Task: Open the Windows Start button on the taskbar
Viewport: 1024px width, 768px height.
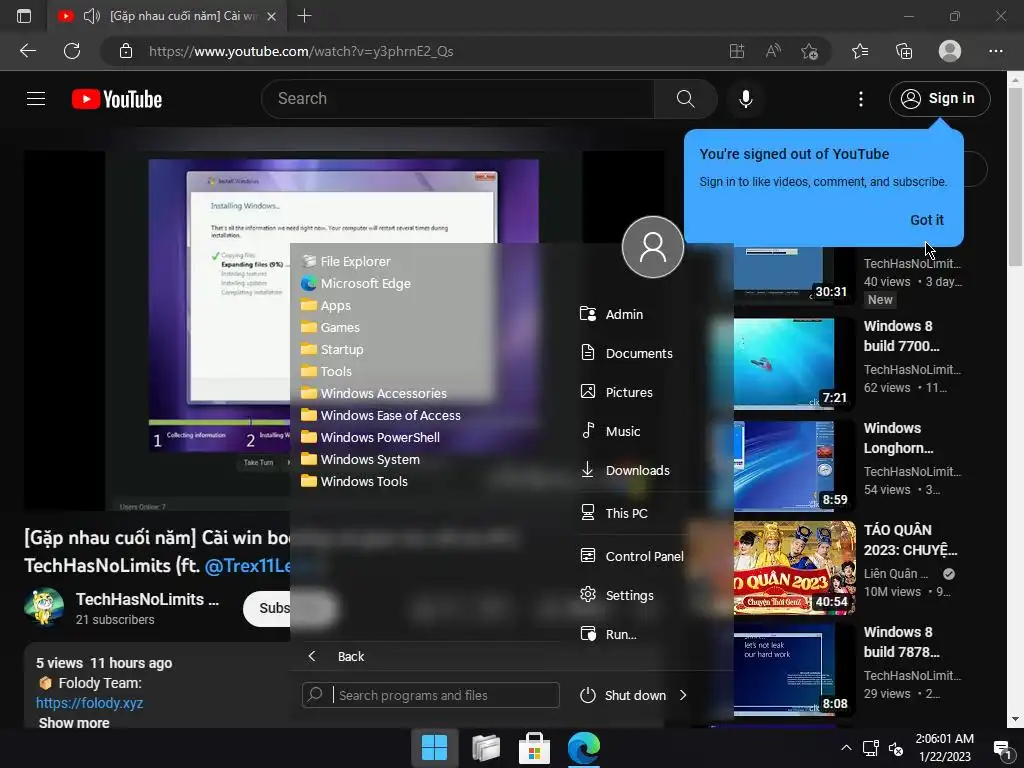Action: (434, 748)
